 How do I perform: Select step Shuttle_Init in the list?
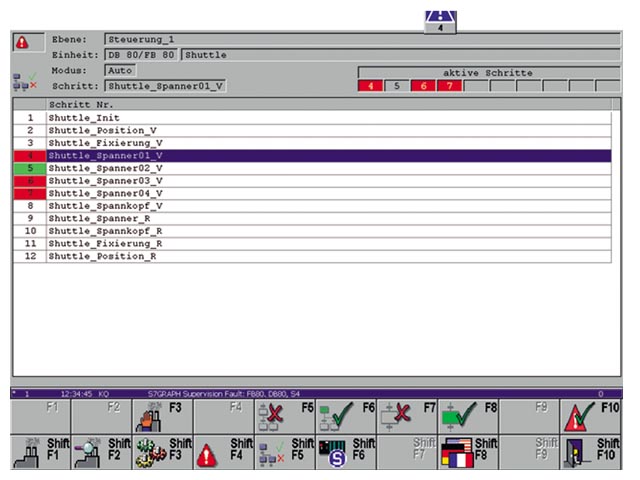pos(328,118)
